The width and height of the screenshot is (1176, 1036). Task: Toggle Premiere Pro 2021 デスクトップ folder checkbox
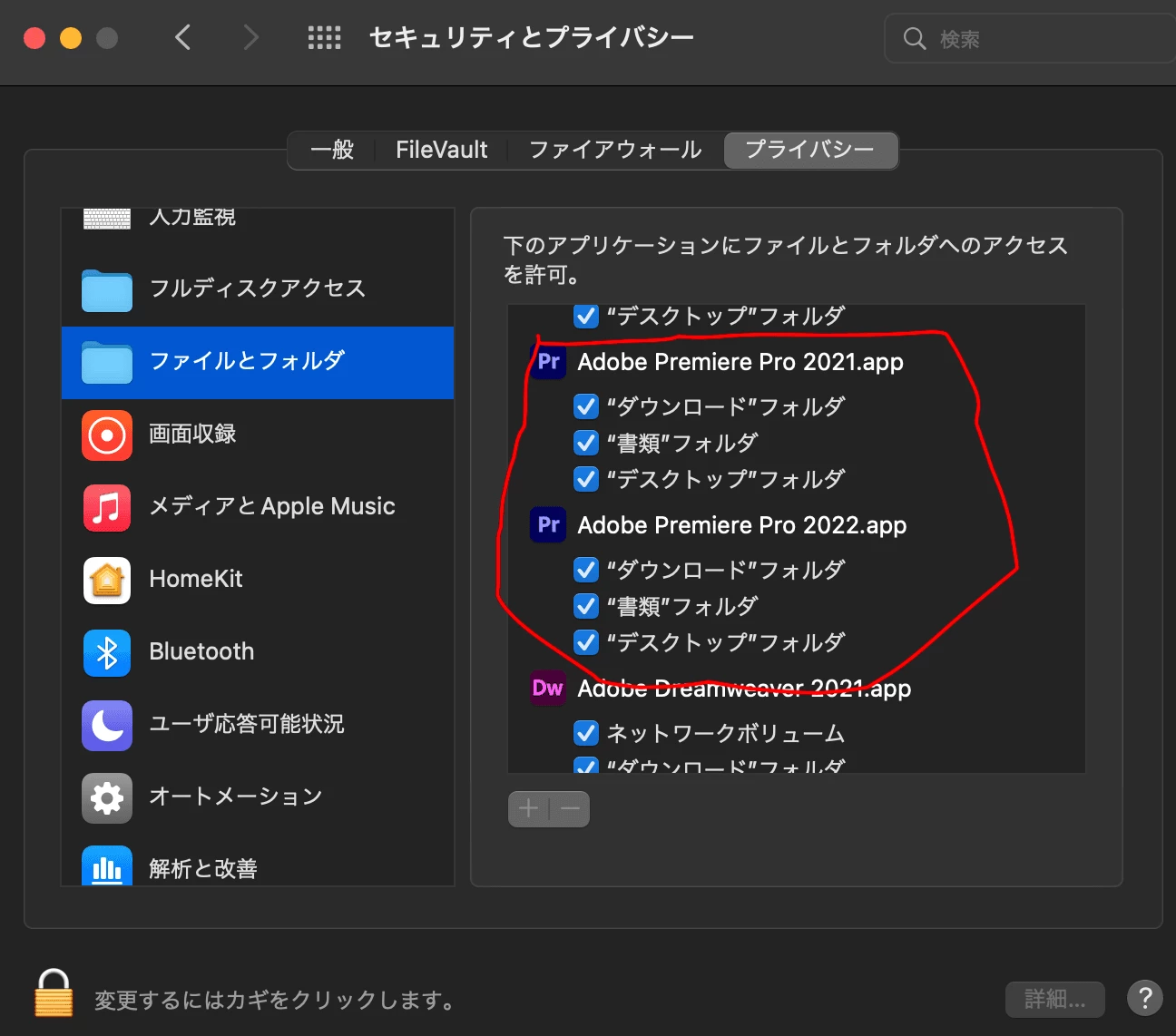pos(586,479)
